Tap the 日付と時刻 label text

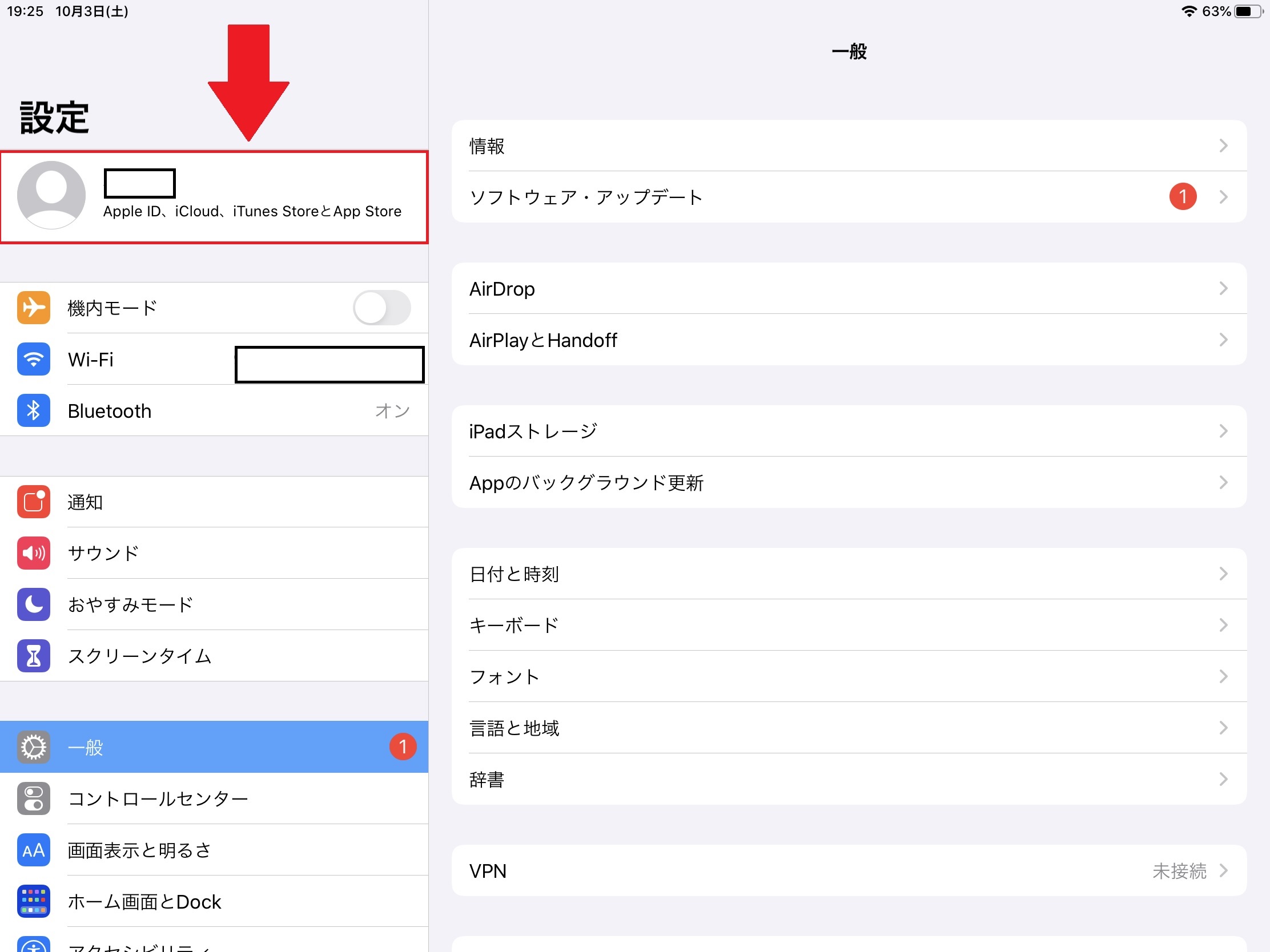coord(514,574)
